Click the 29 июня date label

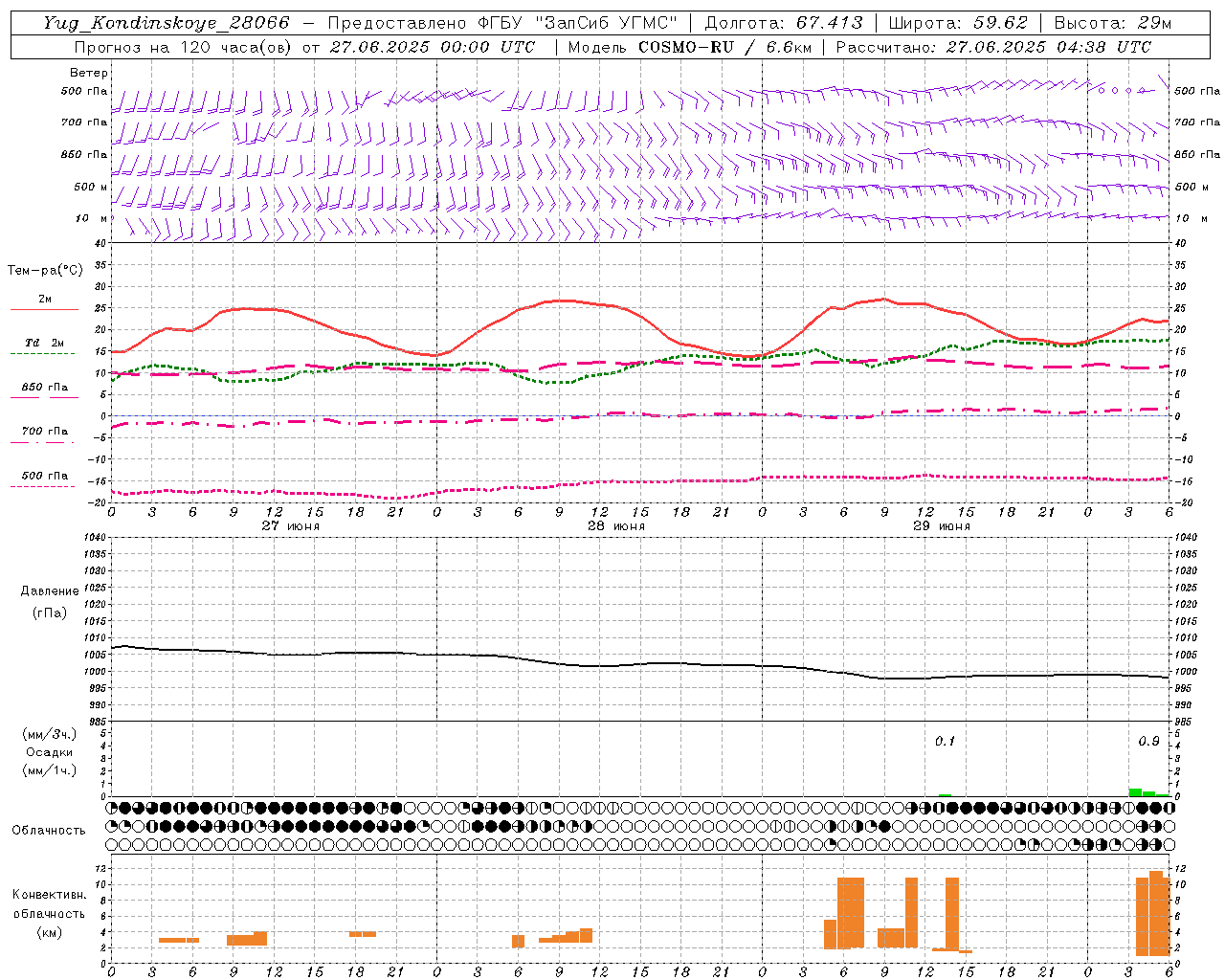pos(941,526)
